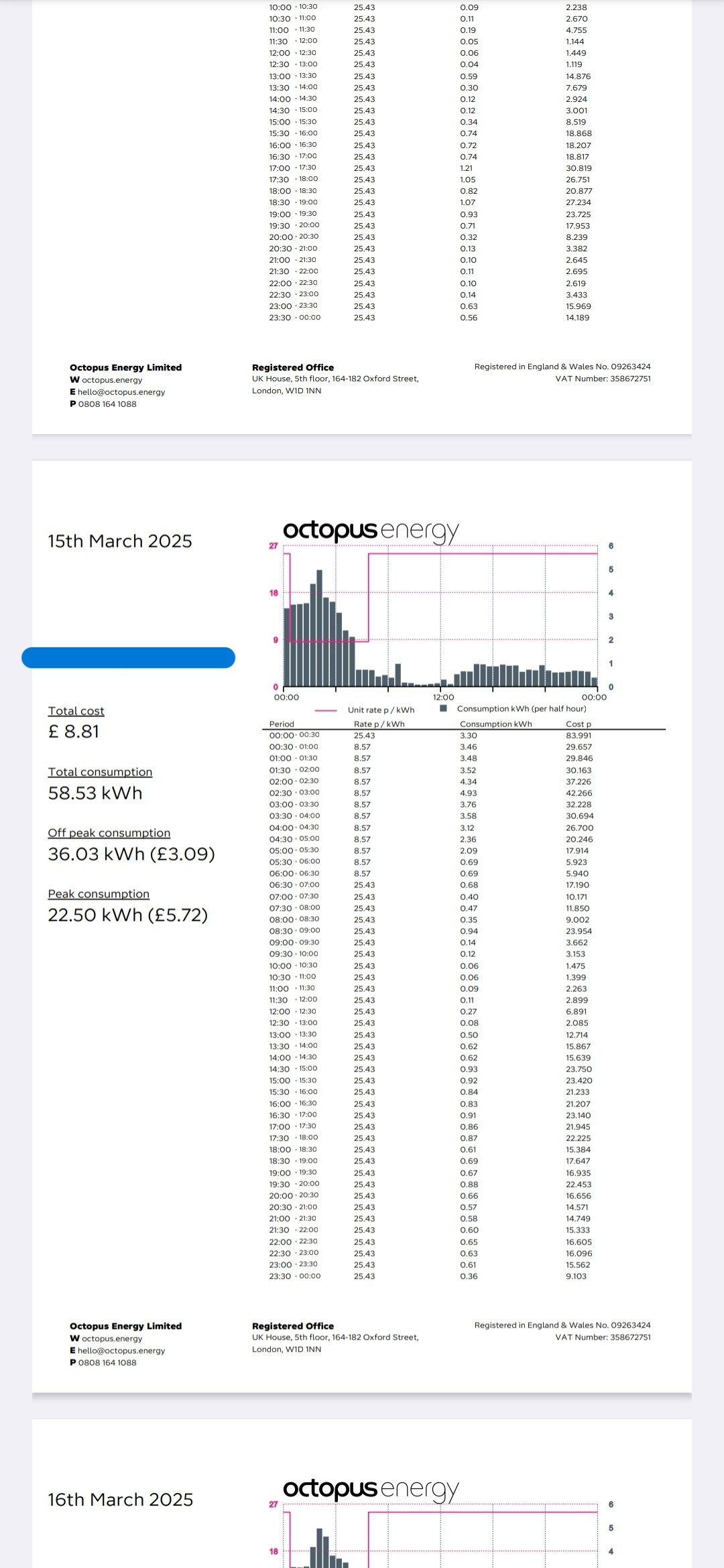Screen dimensions: 724x1568
Task: Select the £ 8.81 total cost amount
Action: pyautogui.click(x=74, y=732)
